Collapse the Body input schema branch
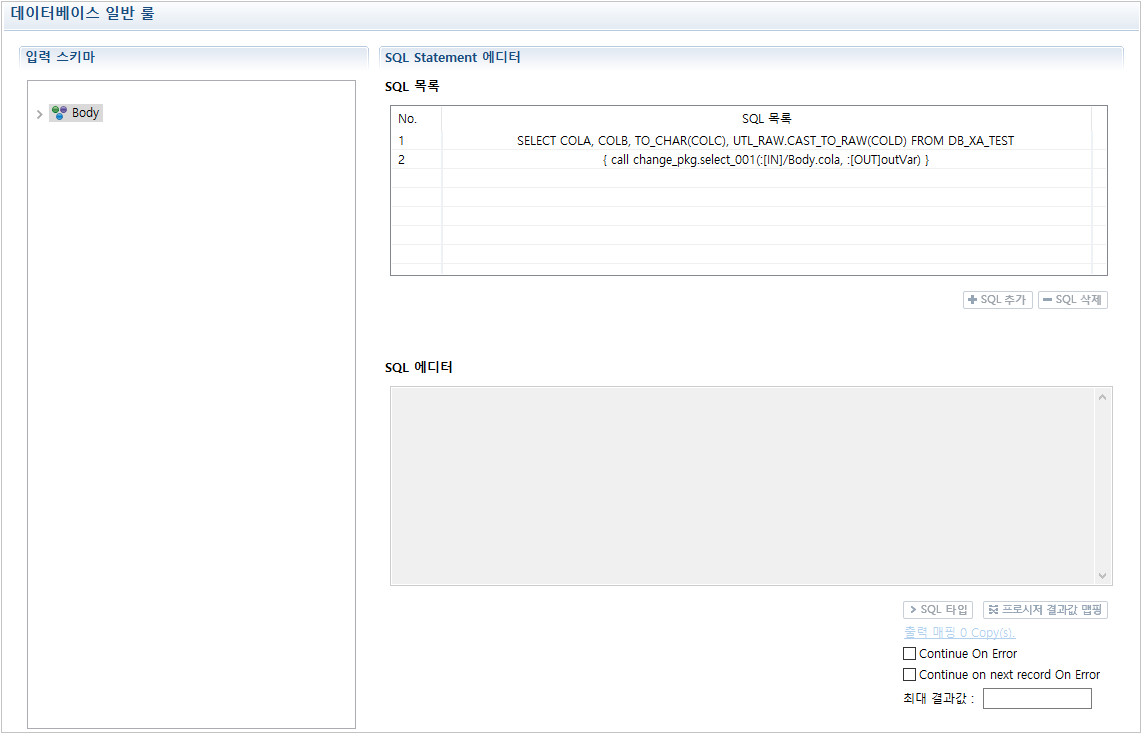The width and height of the screenshot is (1144, 737). tap(39, 113)
